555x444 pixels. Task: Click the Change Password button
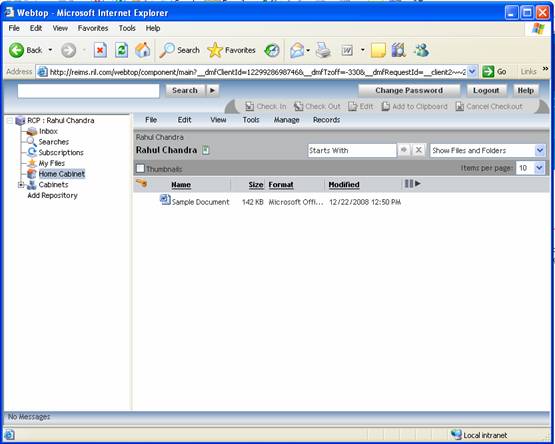(409, 90)
